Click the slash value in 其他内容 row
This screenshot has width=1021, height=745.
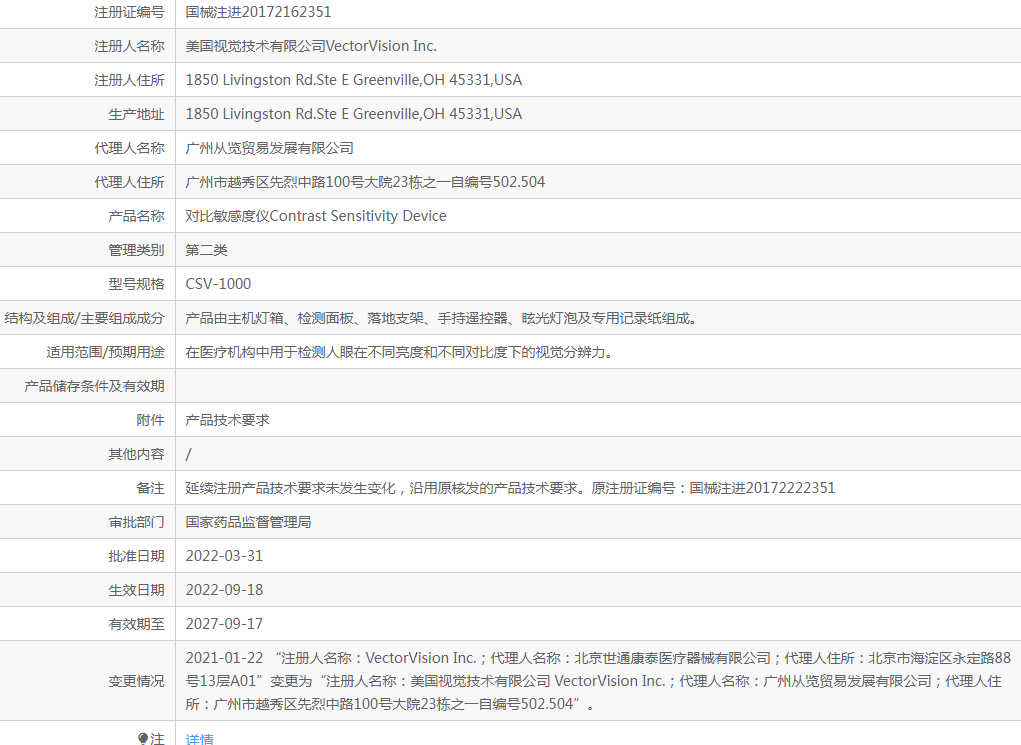189,454
